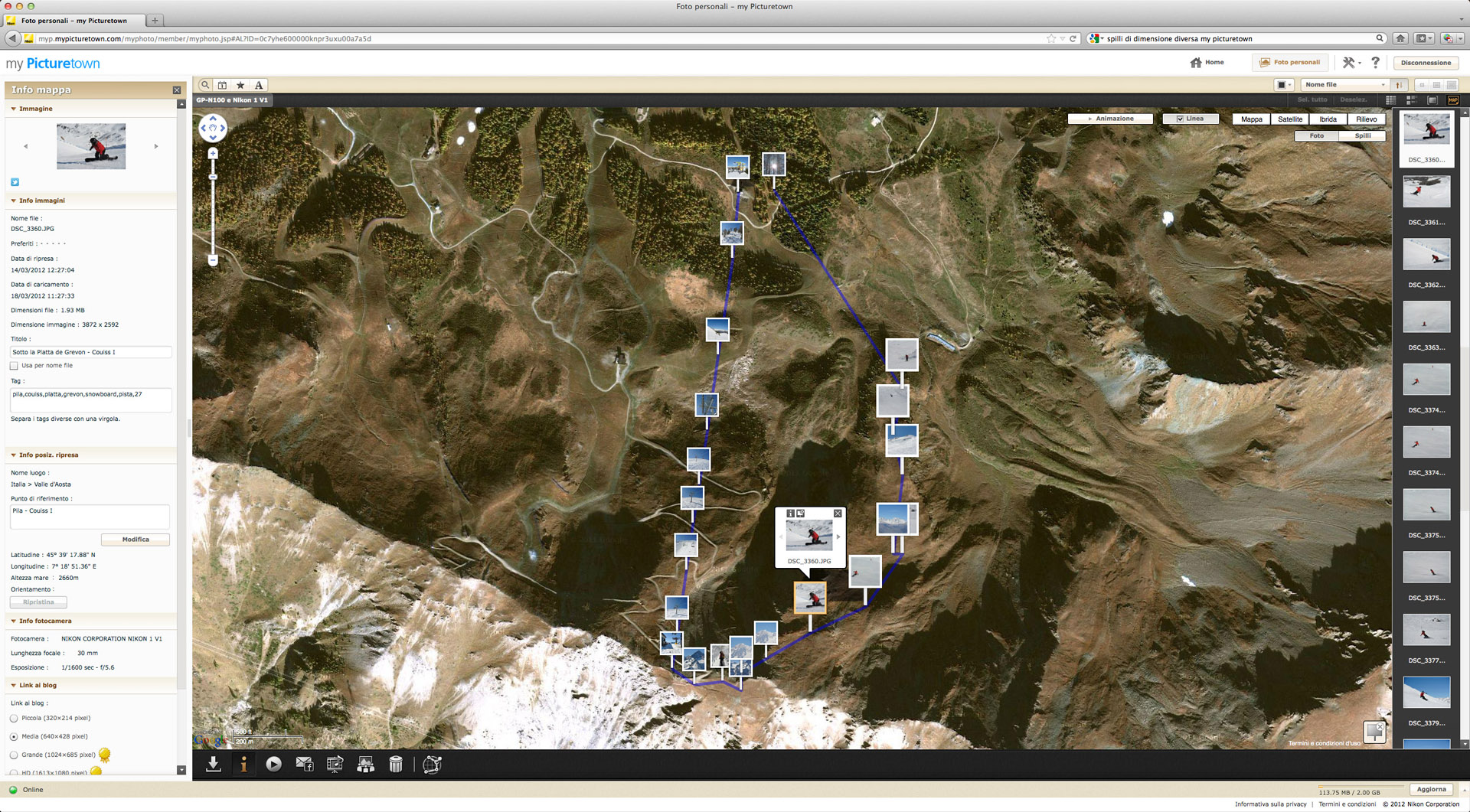Close the Info mappa panel

coord(177,90)
